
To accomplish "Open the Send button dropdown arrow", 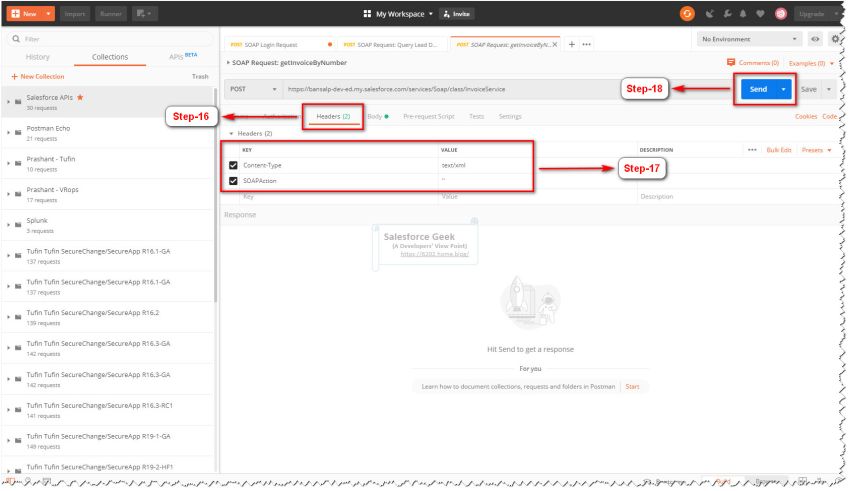I will (783, 89).
